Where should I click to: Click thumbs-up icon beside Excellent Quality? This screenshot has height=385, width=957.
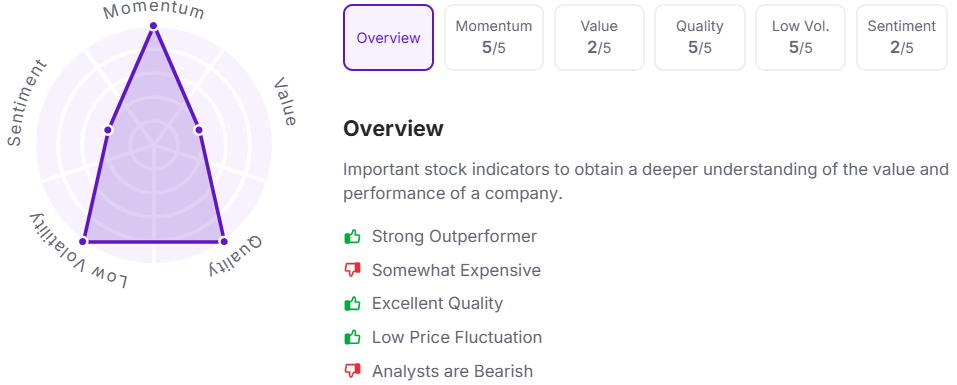click(x=352, y=303)
